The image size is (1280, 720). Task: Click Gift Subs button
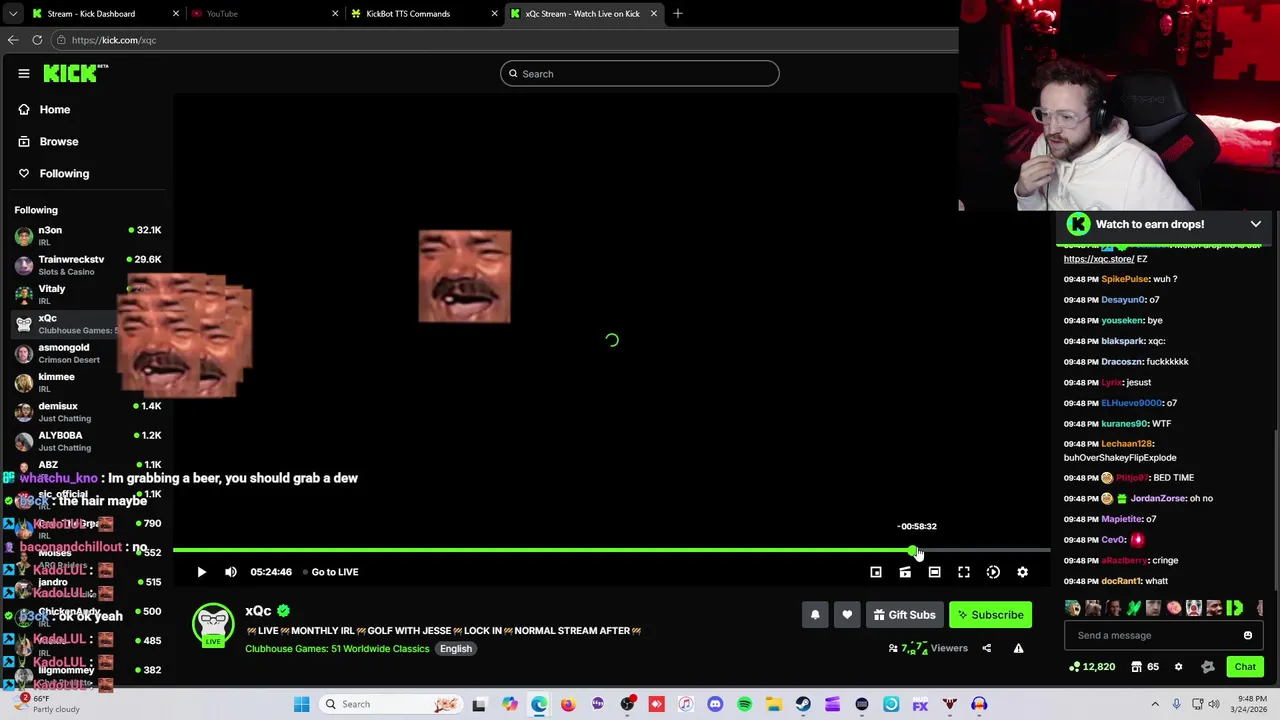[904, 615]
